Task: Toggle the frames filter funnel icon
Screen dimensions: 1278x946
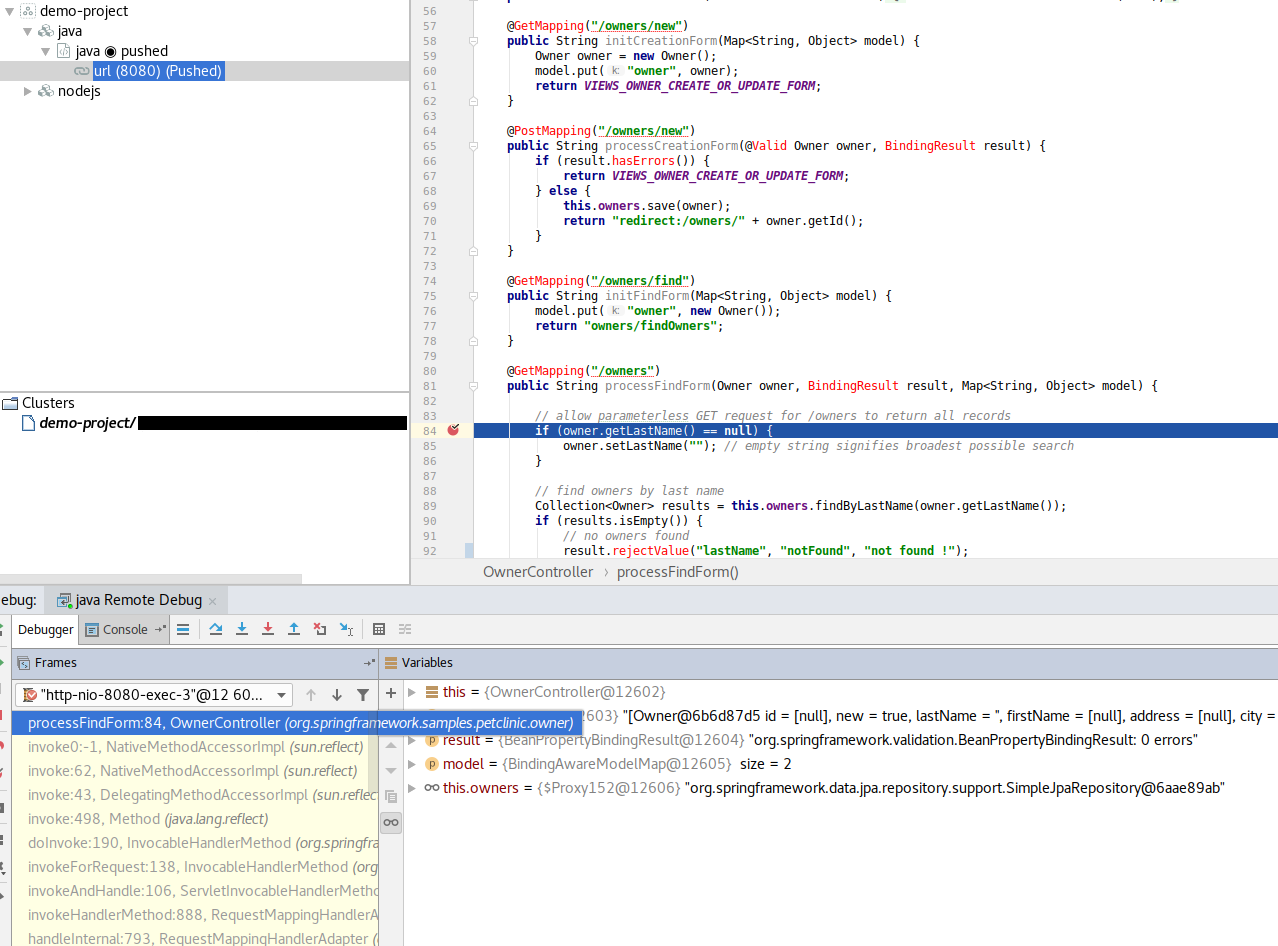Action: point(363,695)
